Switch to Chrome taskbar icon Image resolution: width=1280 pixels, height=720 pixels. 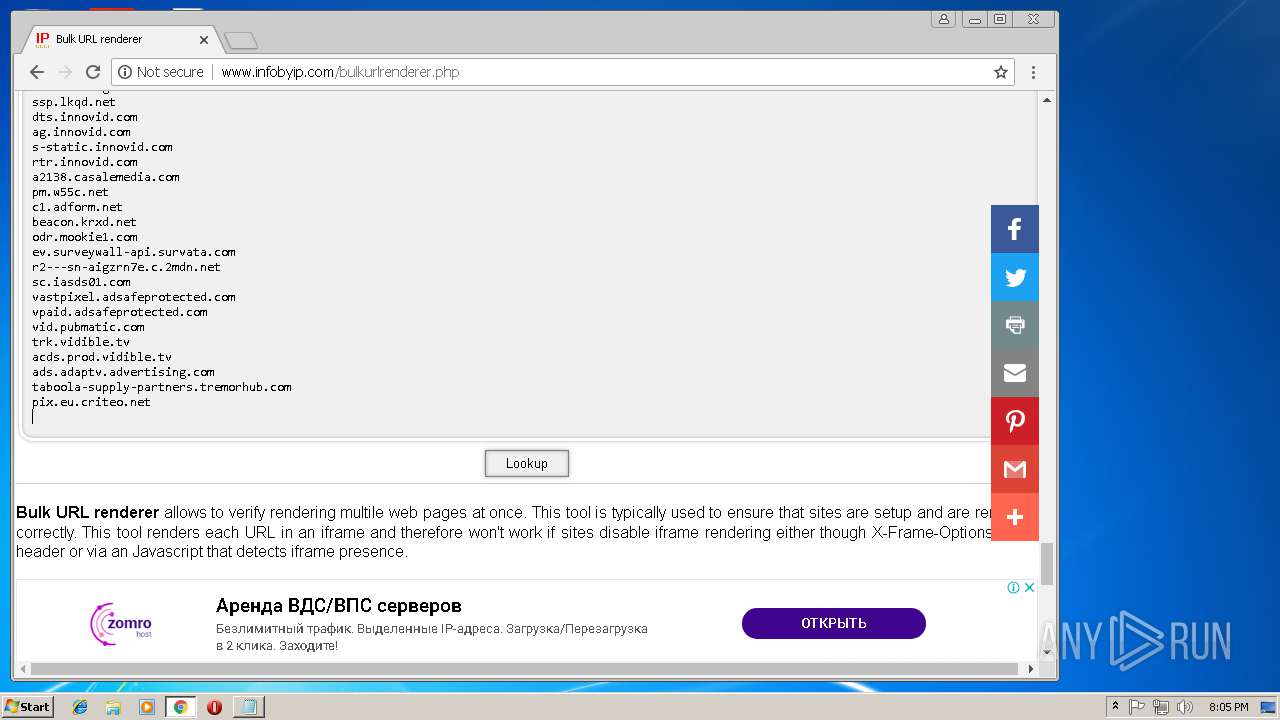(181, 707)
